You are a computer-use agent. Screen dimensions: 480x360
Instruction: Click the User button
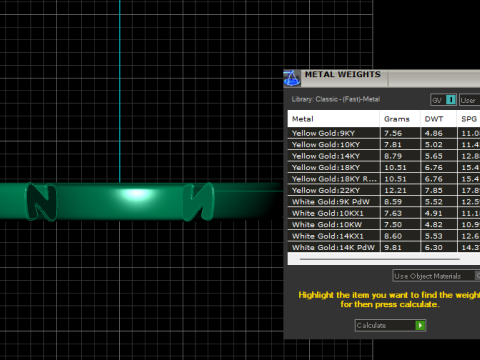[469, 100]
